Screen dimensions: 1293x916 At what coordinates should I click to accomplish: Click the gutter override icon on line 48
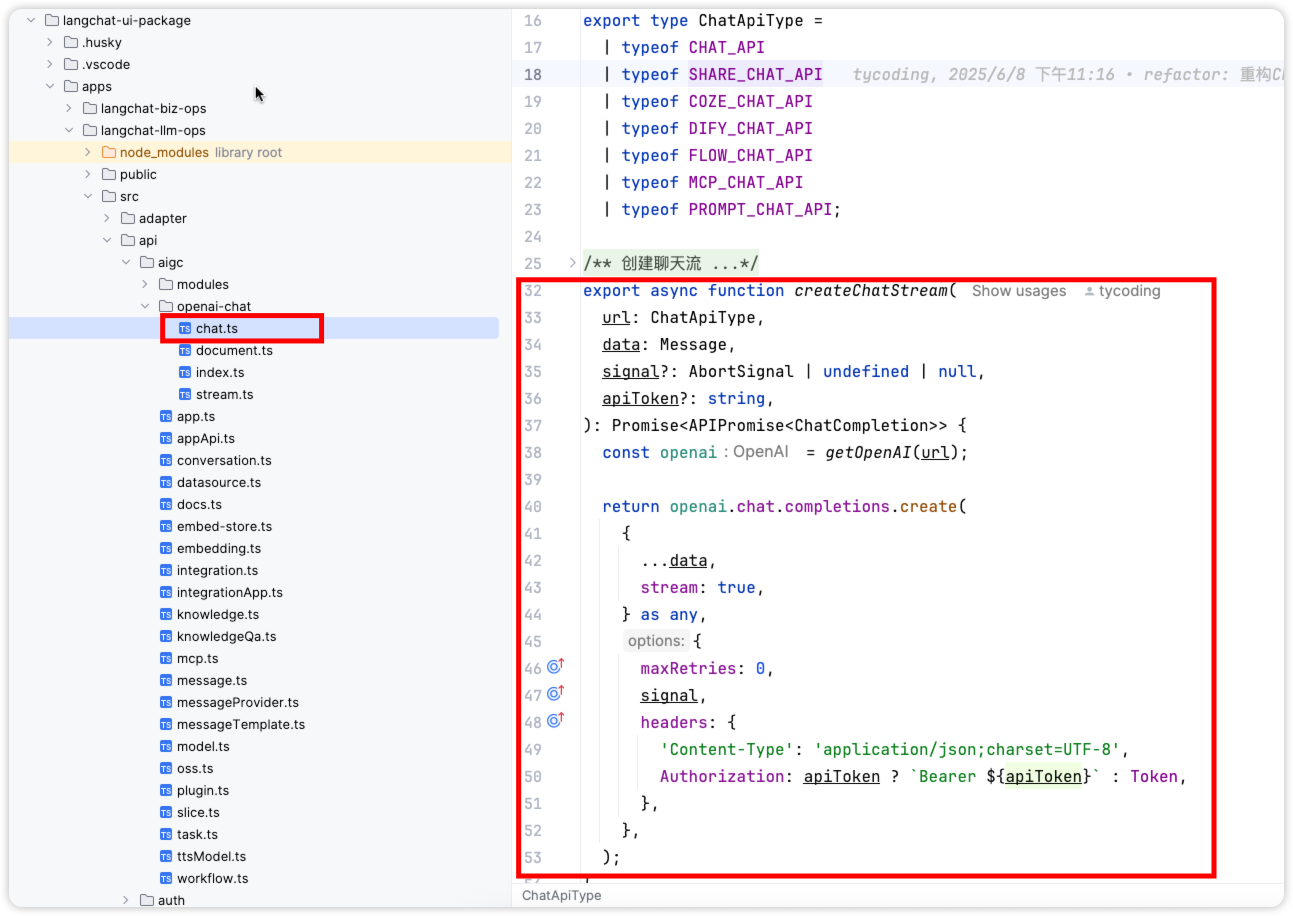point(556,721)
